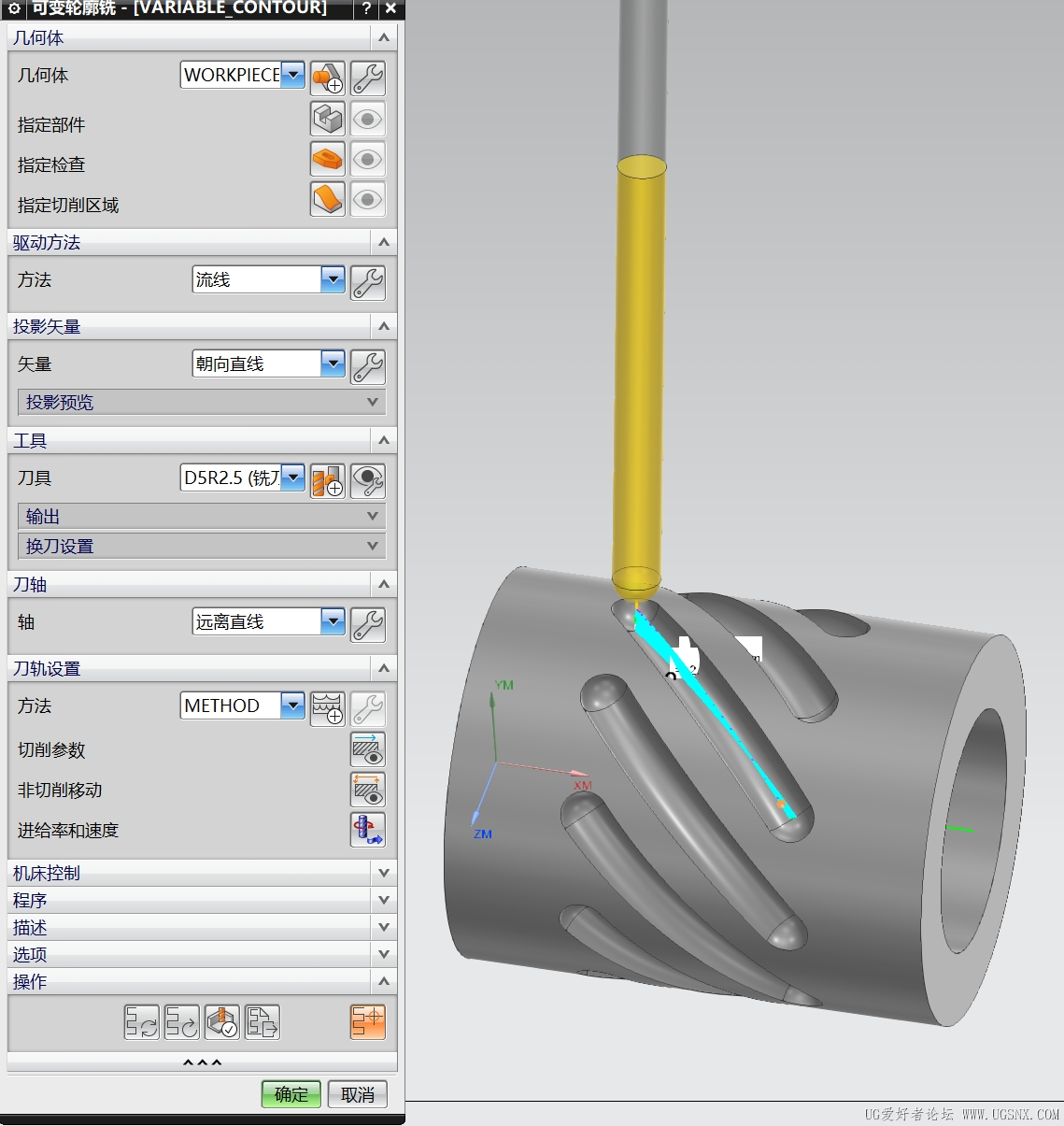Create a new tool next to D5R2.5
The image size is (1064, 1126).
pyautogui.click(x=328, y=480)
